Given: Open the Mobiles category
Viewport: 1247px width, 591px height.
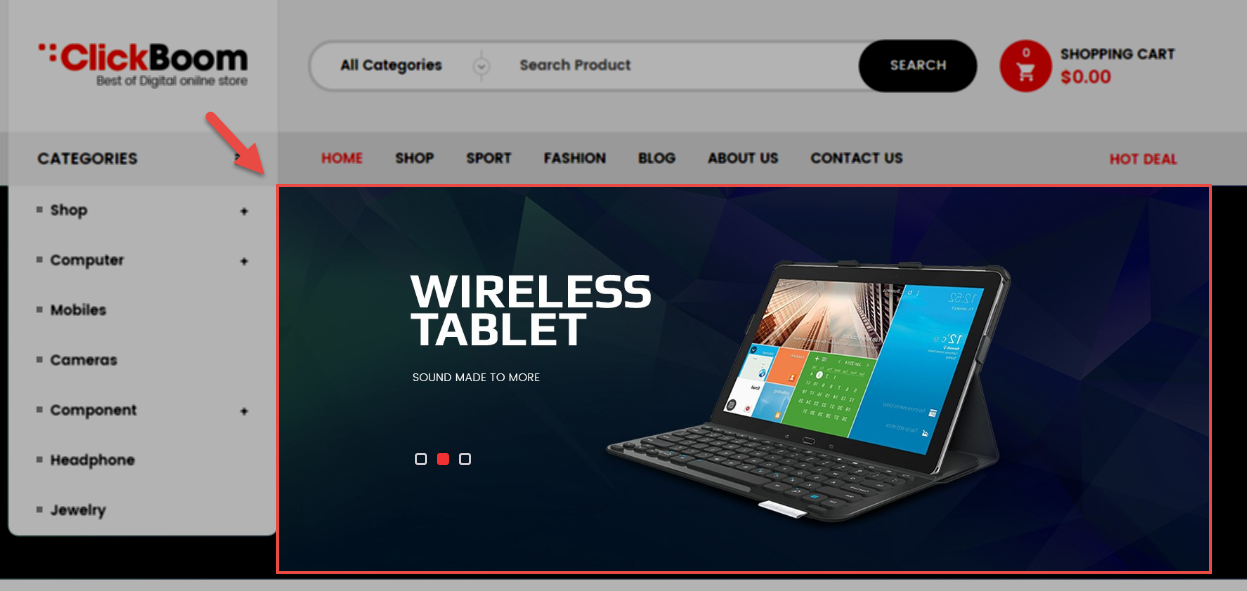Looking at the screenshot, I should (x=78, y=310).
